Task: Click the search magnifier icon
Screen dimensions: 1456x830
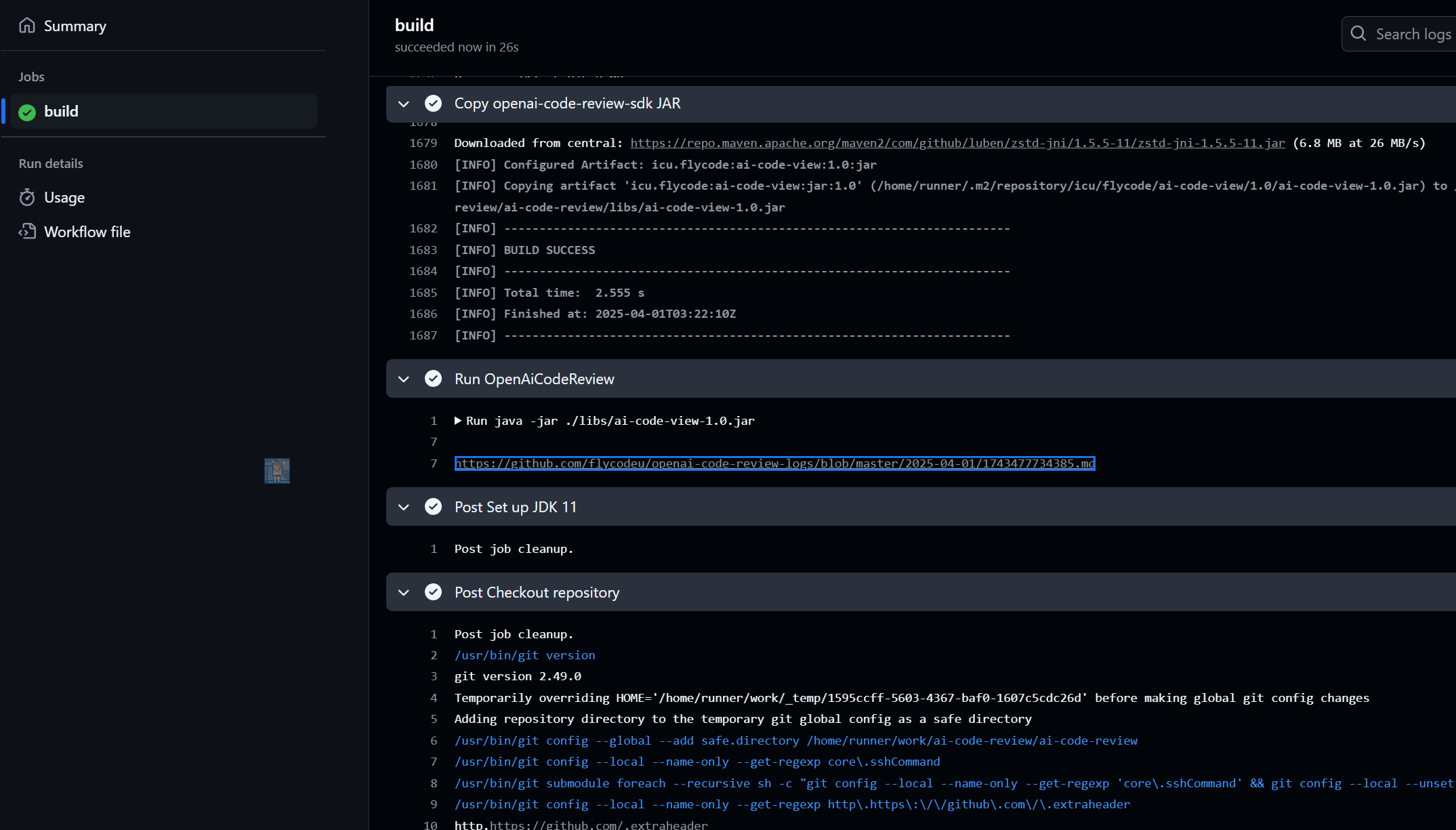Action: 1358,33
